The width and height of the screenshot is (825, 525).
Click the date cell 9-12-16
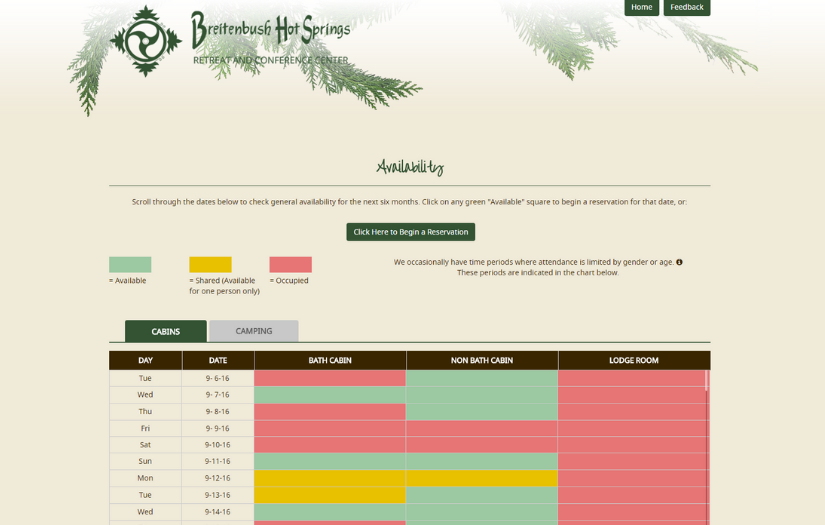pos(218,478)
